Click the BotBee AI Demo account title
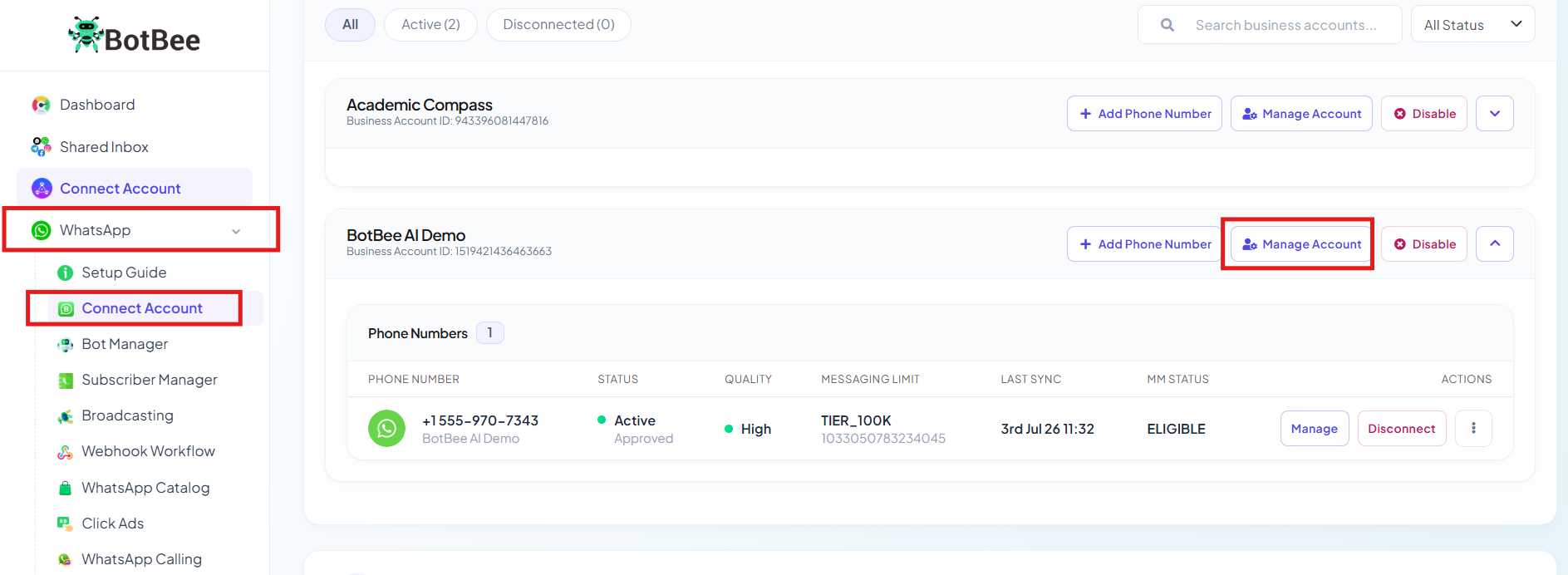1568x575 pixels. (406, 235)
